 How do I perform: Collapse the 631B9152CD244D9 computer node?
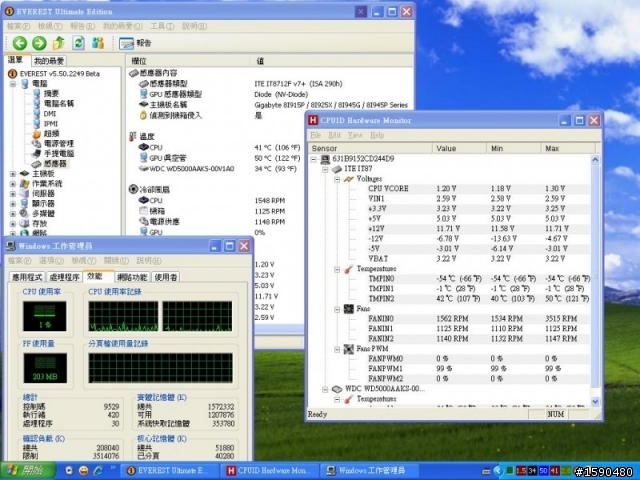point(314,159)
